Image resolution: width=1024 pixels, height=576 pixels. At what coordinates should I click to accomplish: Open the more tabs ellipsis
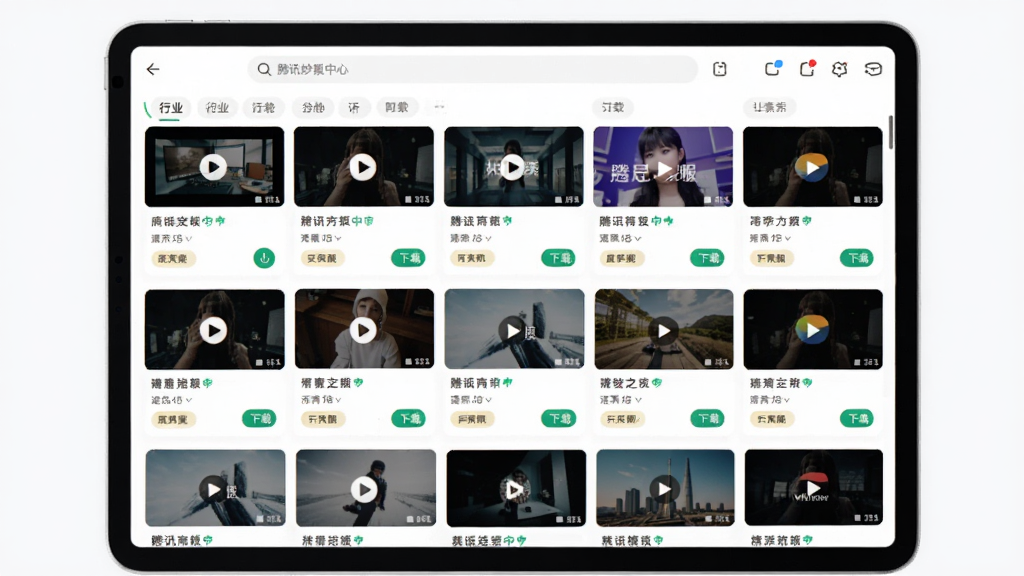(440, 106)
